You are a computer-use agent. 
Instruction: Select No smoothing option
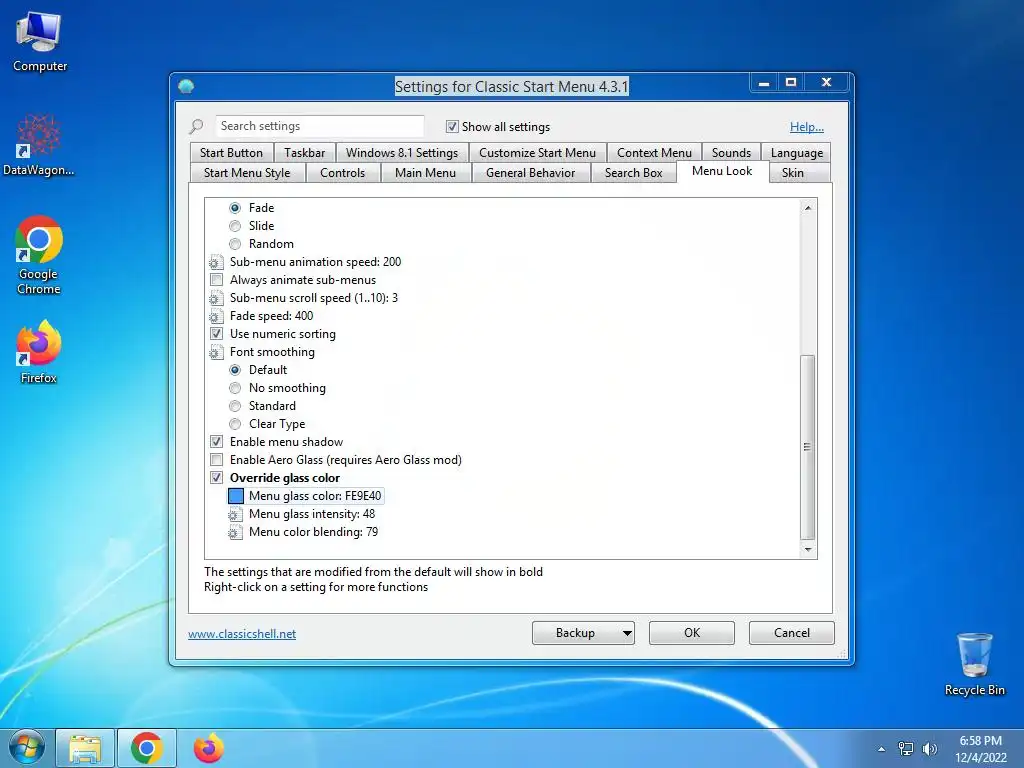235,388
